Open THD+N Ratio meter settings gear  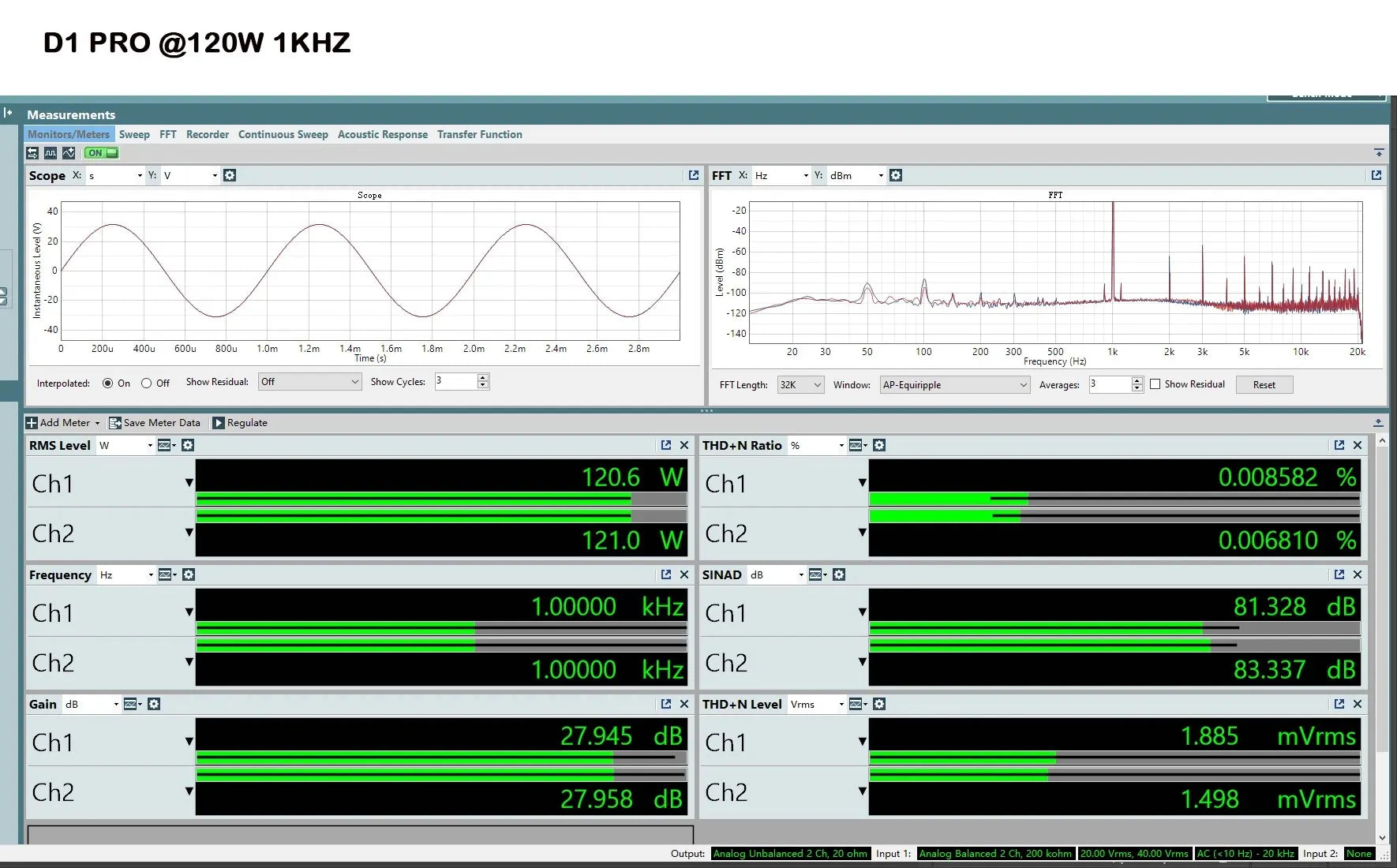(879, 445)
